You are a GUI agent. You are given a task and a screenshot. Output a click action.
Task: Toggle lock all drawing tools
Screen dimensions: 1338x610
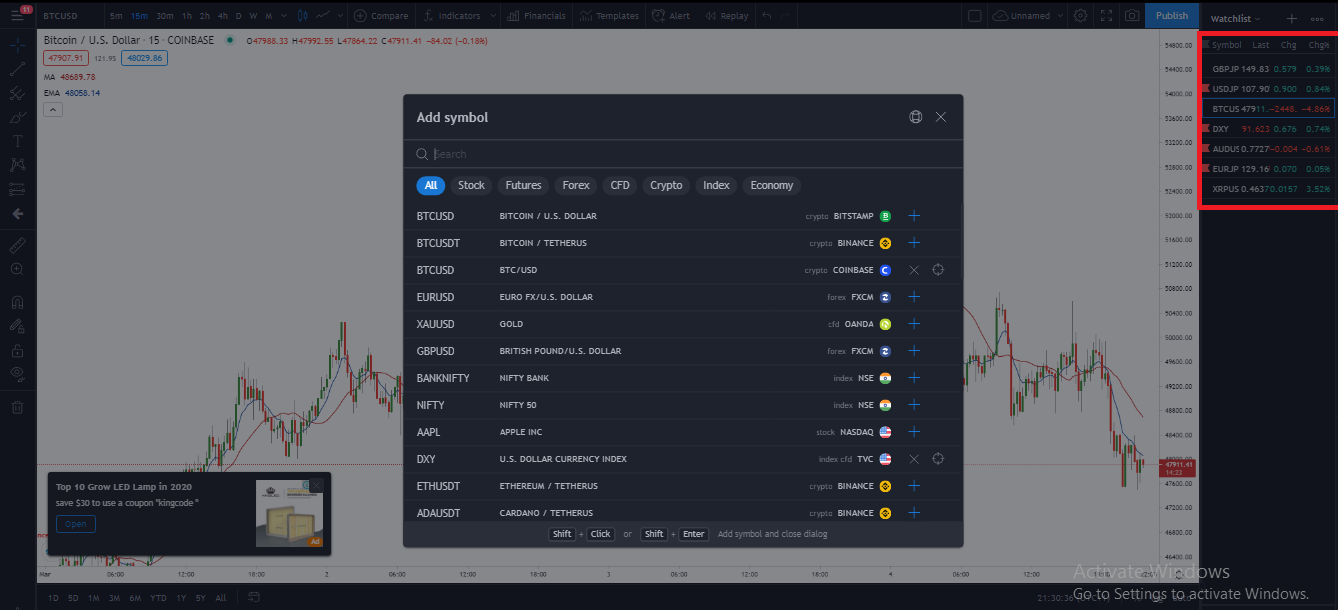(17, 350)
